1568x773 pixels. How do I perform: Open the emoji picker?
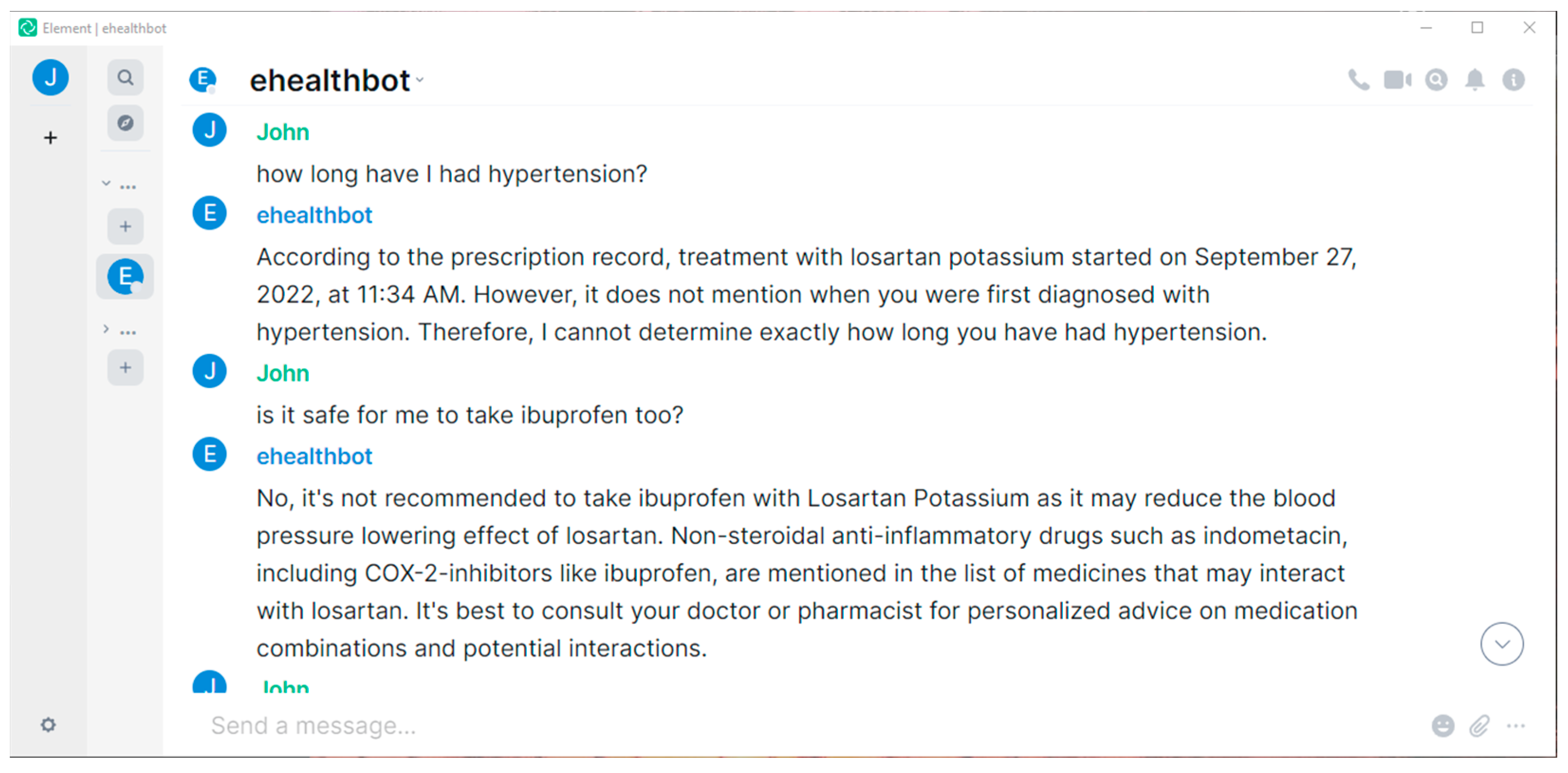(x=1443, y=726)
